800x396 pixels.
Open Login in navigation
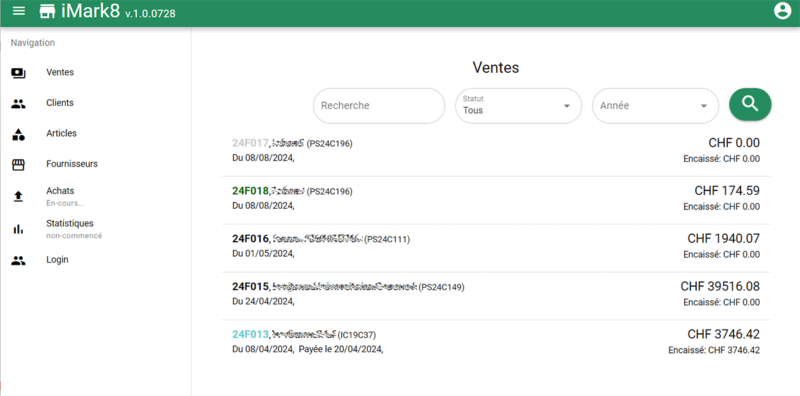[57, 260]
